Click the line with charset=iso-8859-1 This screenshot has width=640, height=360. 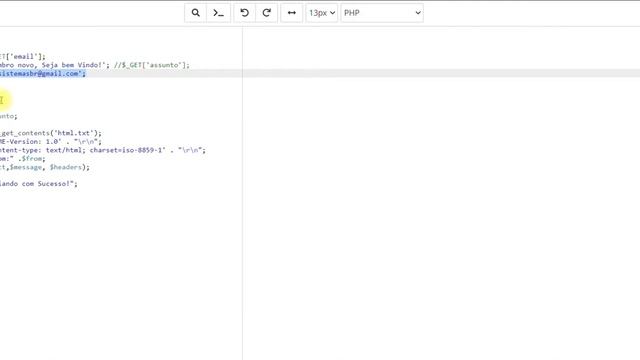tap(103, 150)
